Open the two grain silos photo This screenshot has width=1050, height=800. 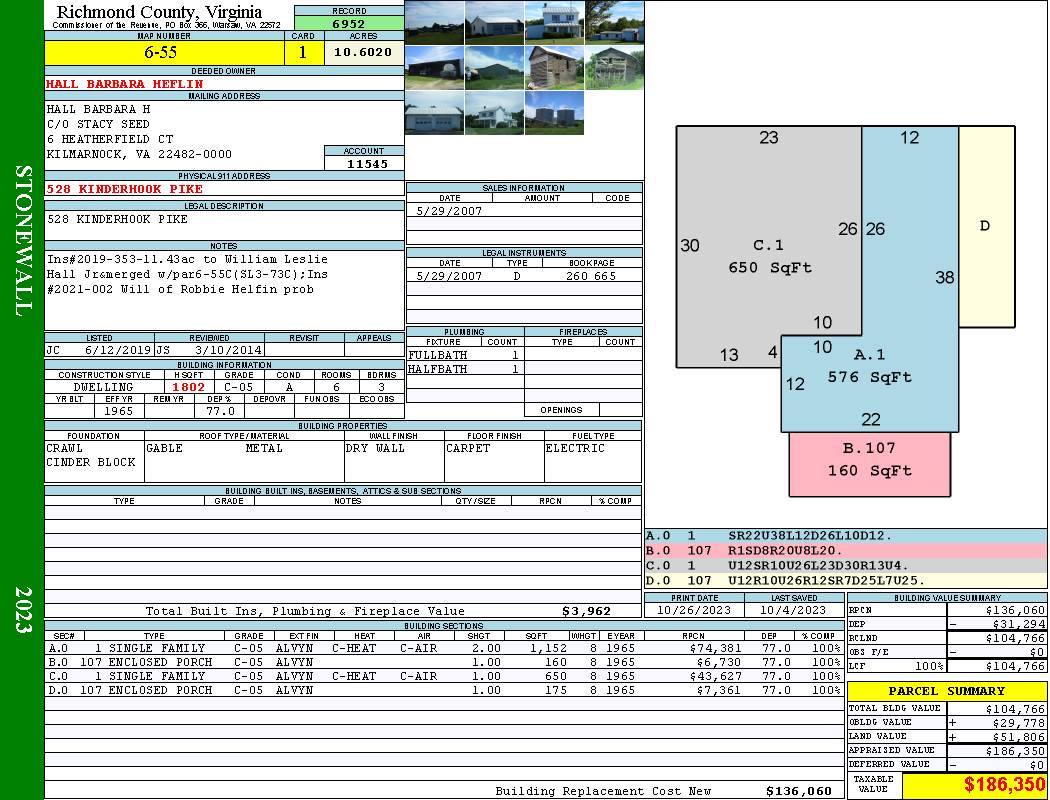[x=554, y=112]
